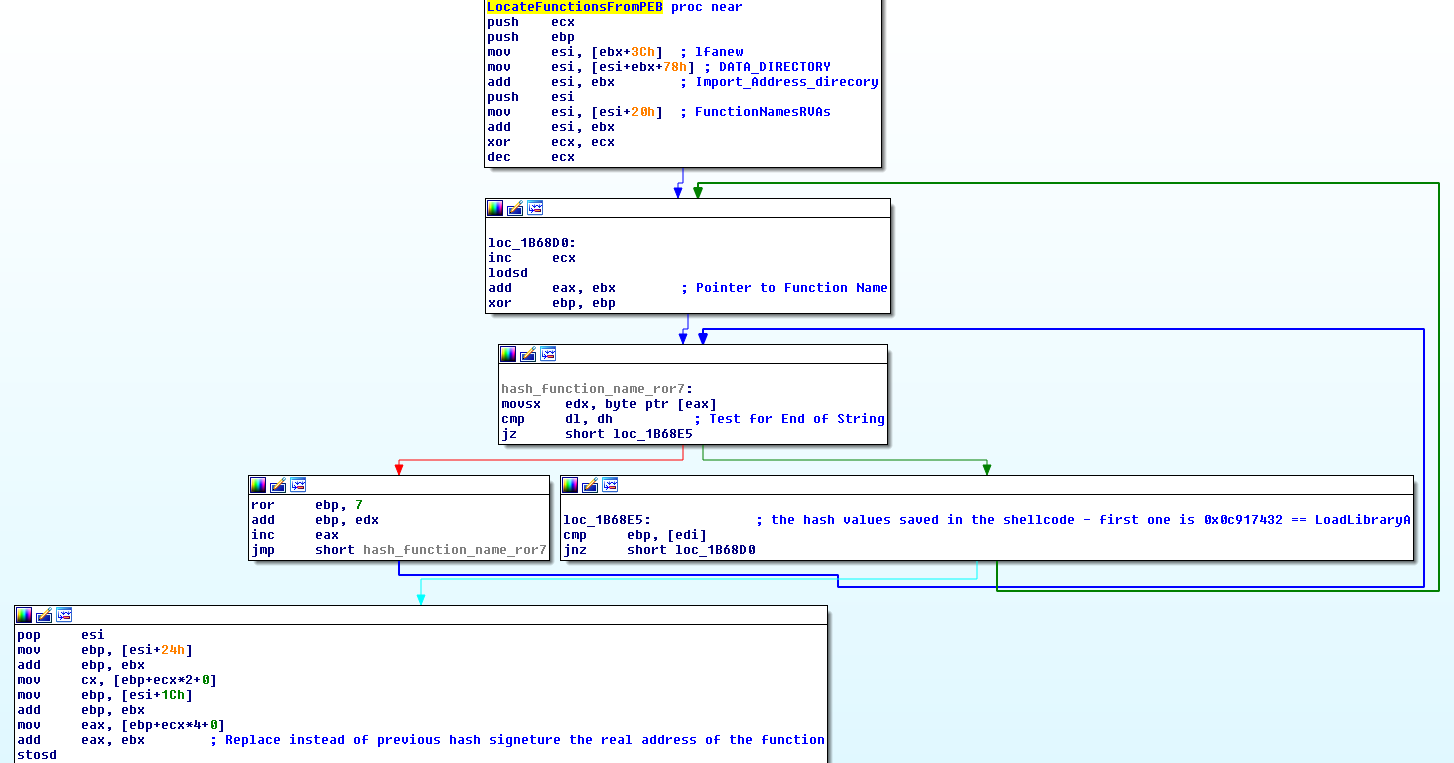Click group nodes icon of loc_1B68E5 block

click(610, 485)
